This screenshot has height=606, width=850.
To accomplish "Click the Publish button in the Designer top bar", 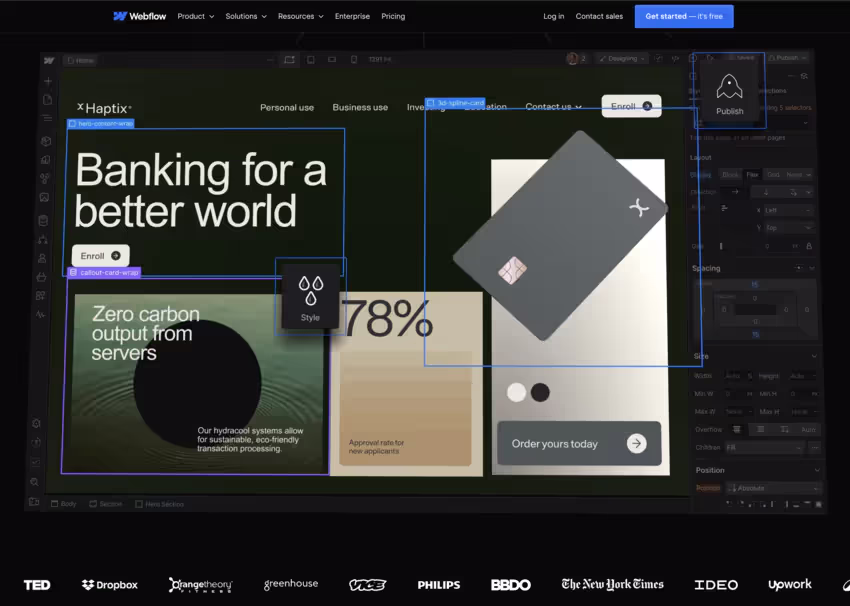I will pos(787,57).
